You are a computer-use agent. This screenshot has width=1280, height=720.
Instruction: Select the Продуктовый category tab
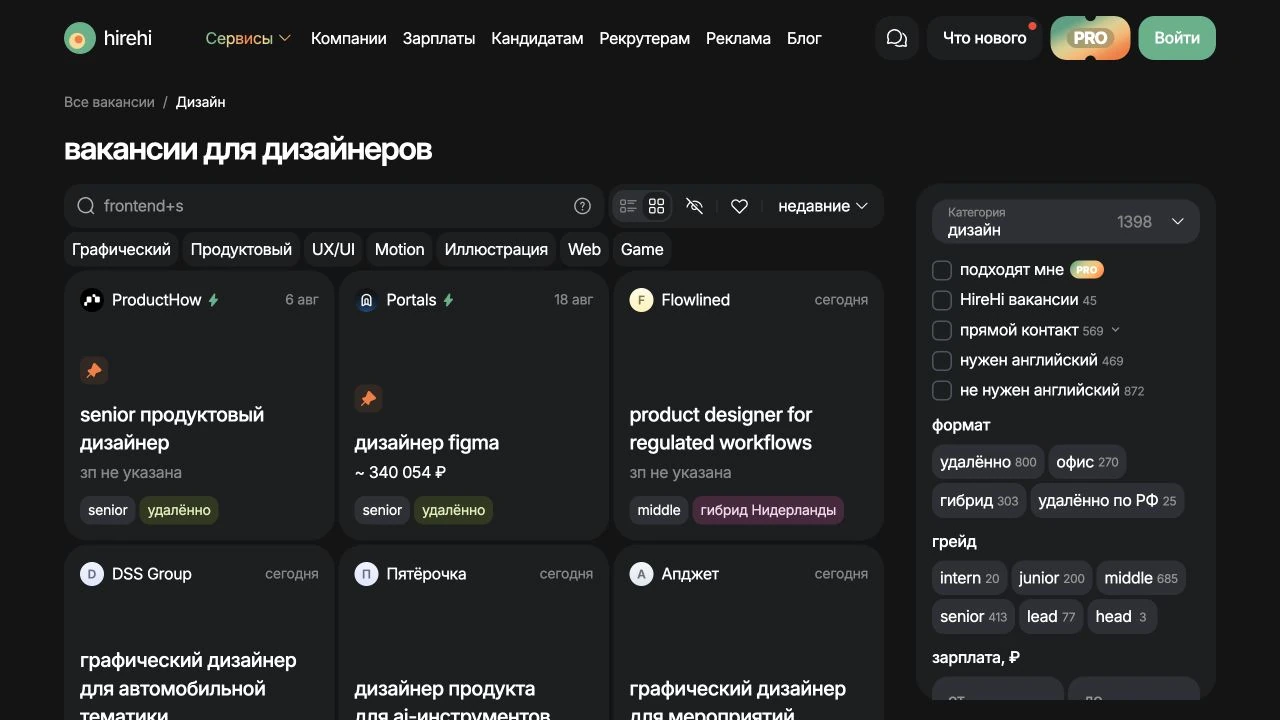click(x=241, y=249)
